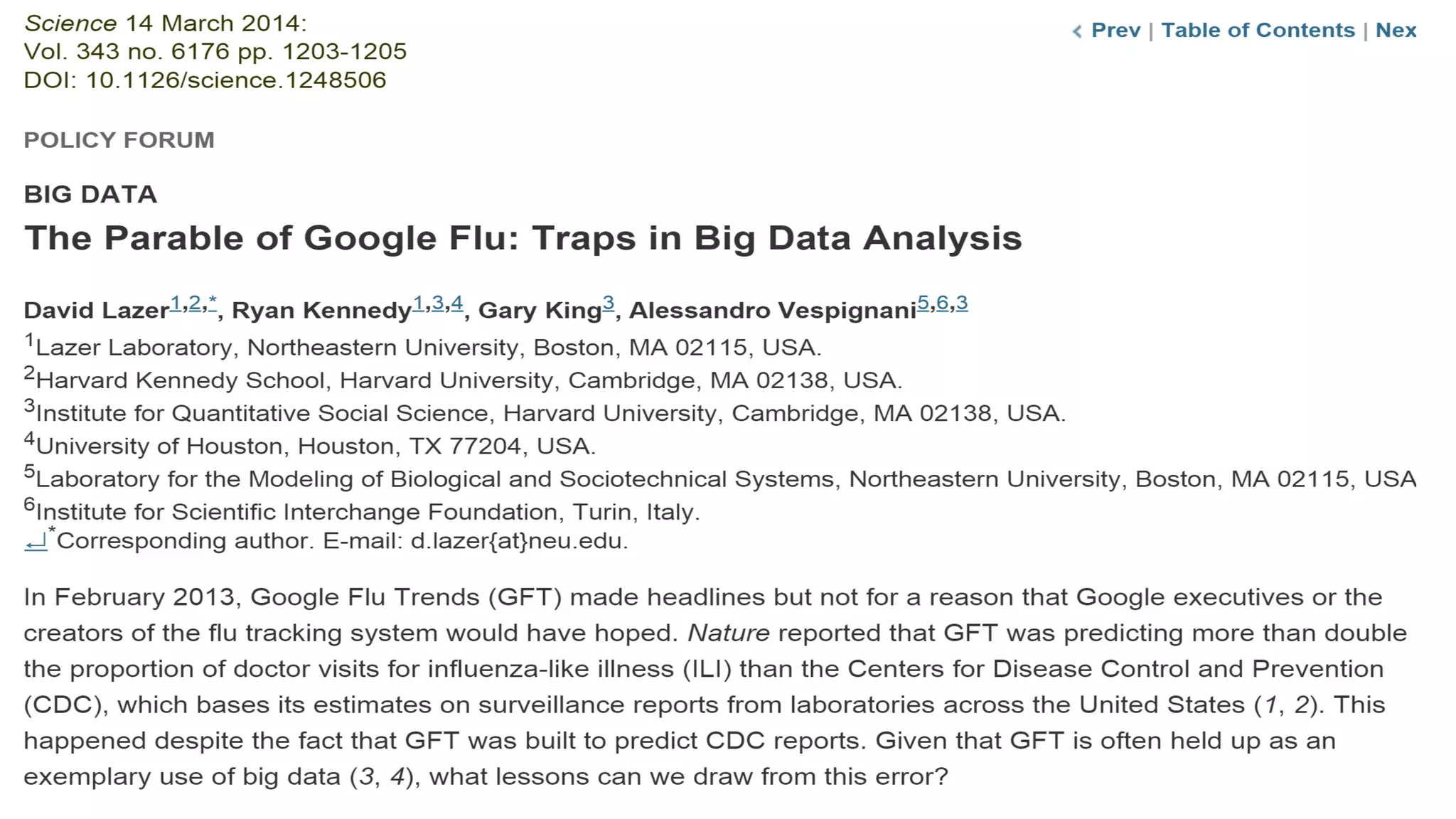This screenshot has height=819, width=1456.
Task: Click Alessandro Vespignani's affiliation 3 superscript
Action: [x=961, y=304]
